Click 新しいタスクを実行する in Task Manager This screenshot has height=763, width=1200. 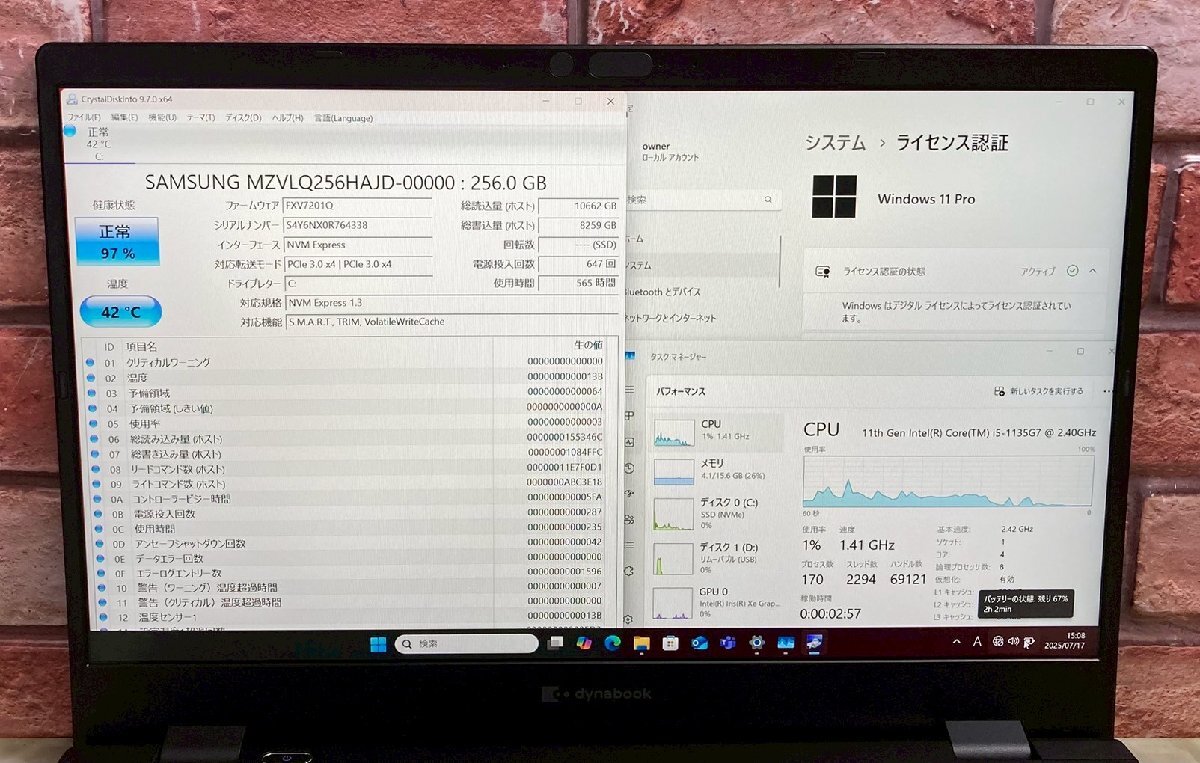point(1040,391)
